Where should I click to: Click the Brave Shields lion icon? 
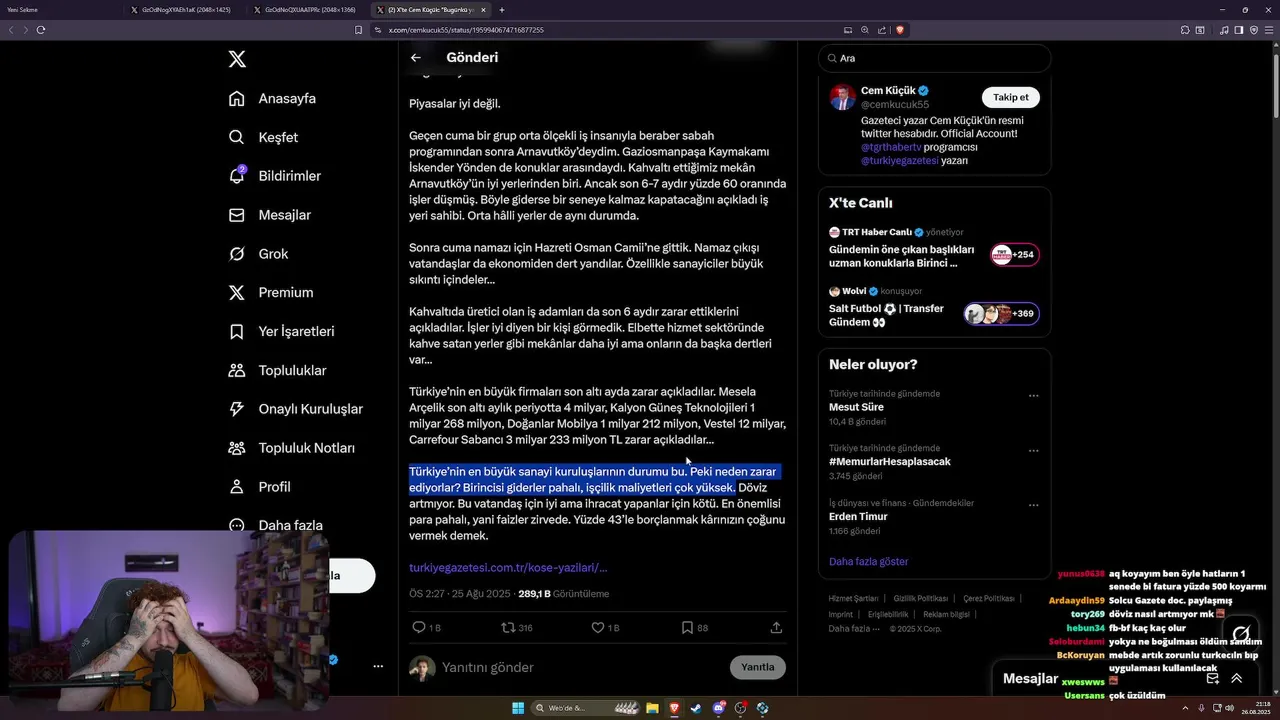pos(900,30)
